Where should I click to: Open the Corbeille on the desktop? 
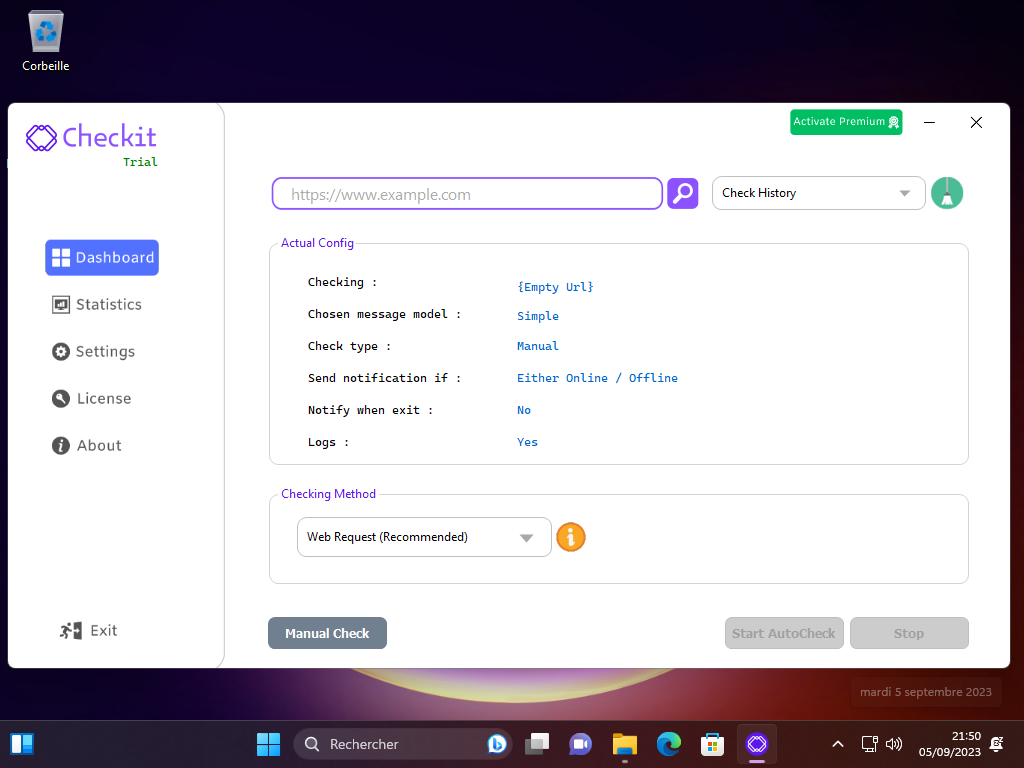(x=45, y=30)
